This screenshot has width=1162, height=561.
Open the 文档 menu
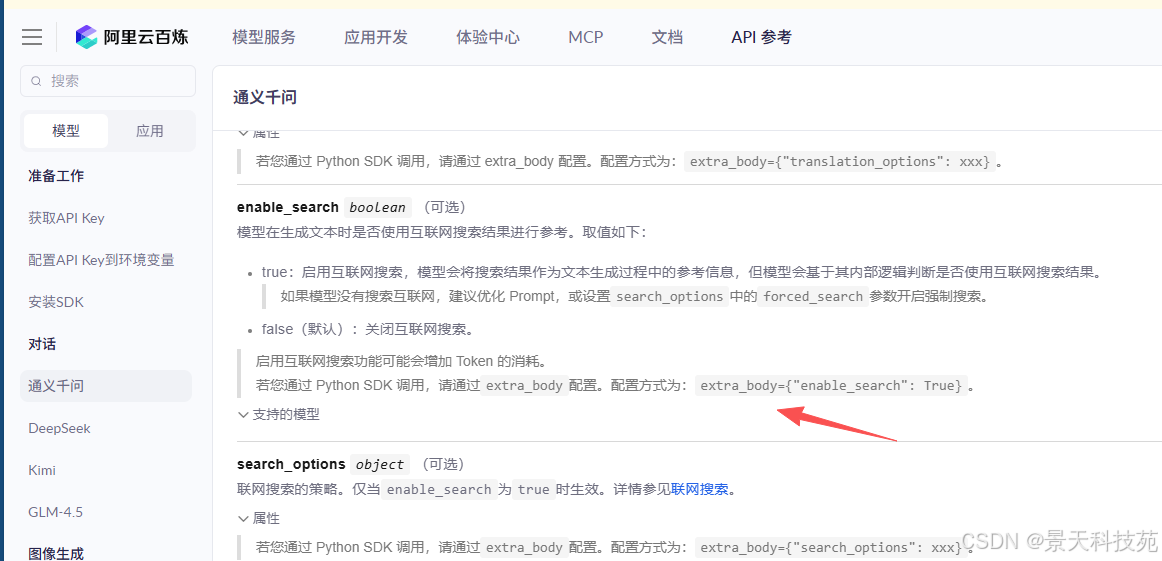pyautogui.click(x=667, y=37)
